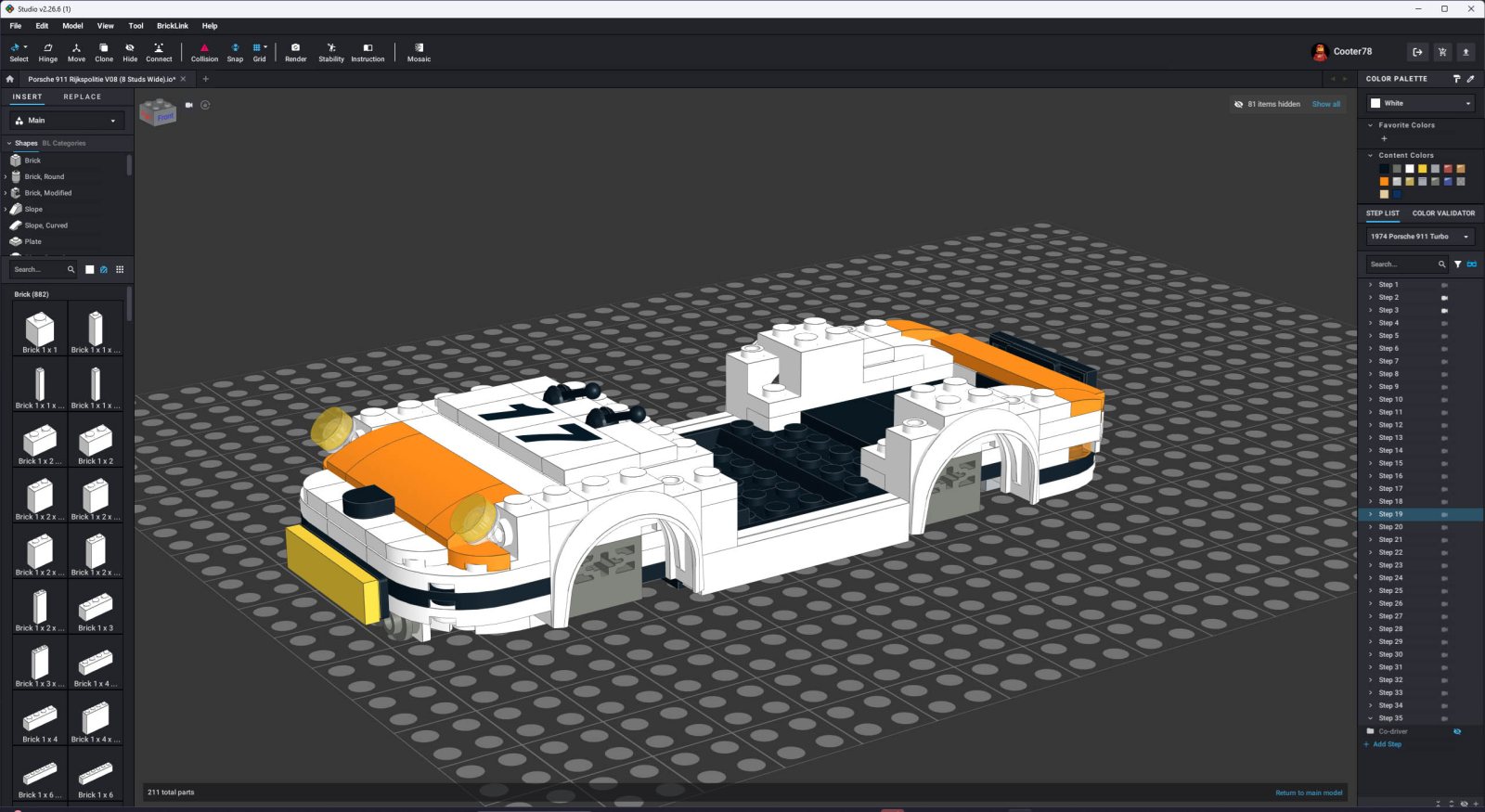This screenshot has width=1485, height=812.
Task: Toggle the camera icon on Step 10
Action: click(1444, 400)
